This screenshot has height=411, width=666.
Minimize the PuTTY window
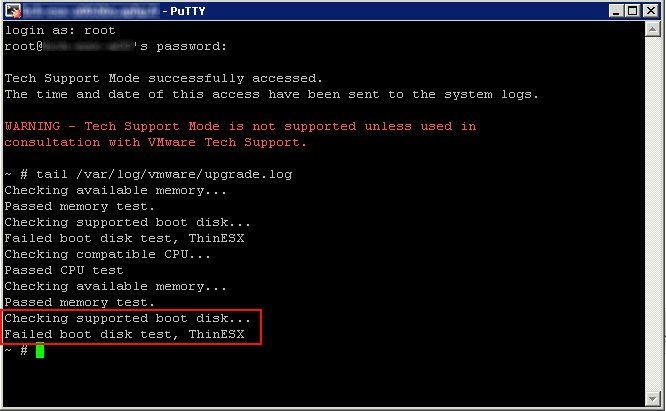coord(615,11)
